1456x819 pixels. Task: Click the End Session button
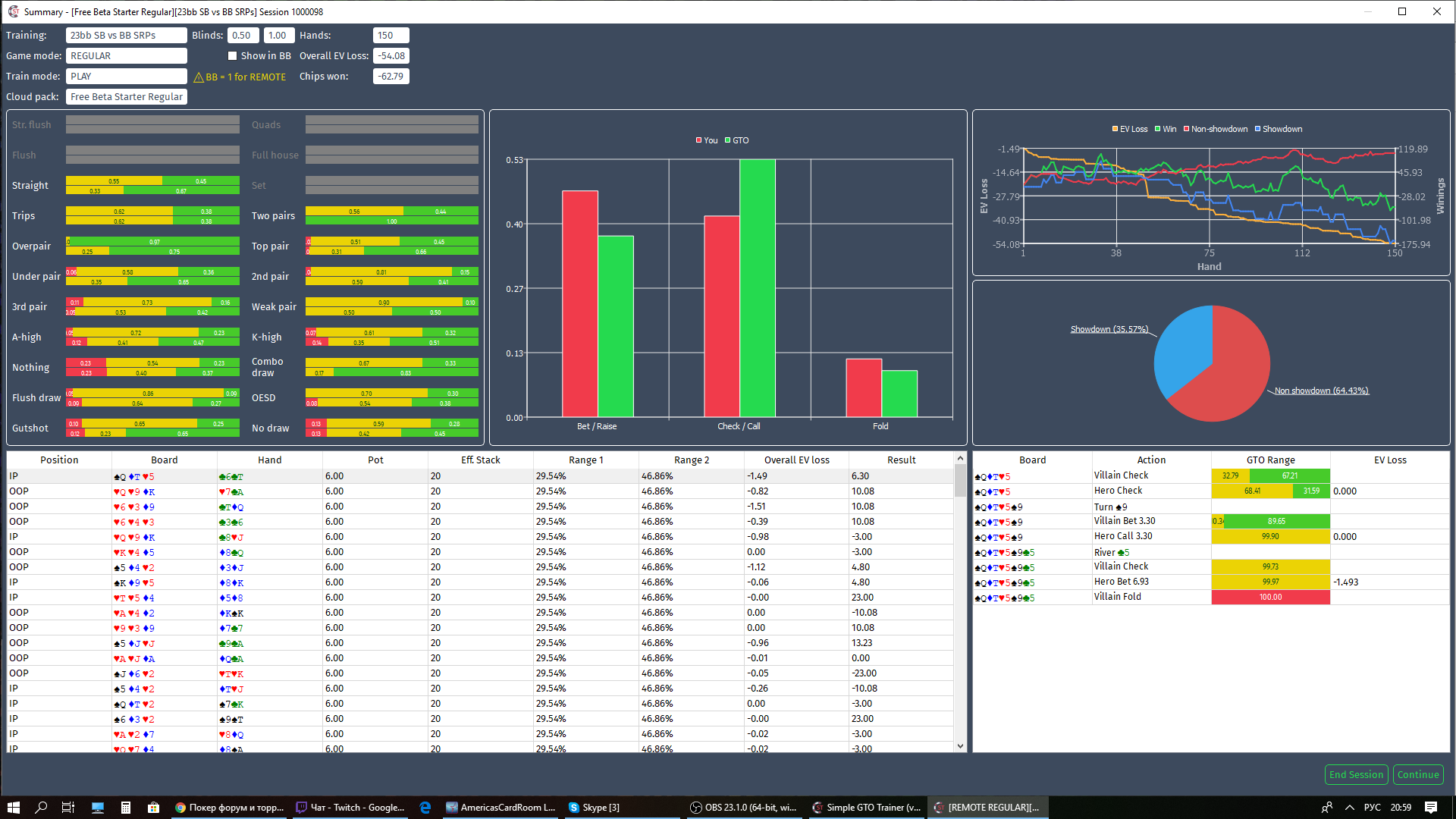coord(1356,774)
